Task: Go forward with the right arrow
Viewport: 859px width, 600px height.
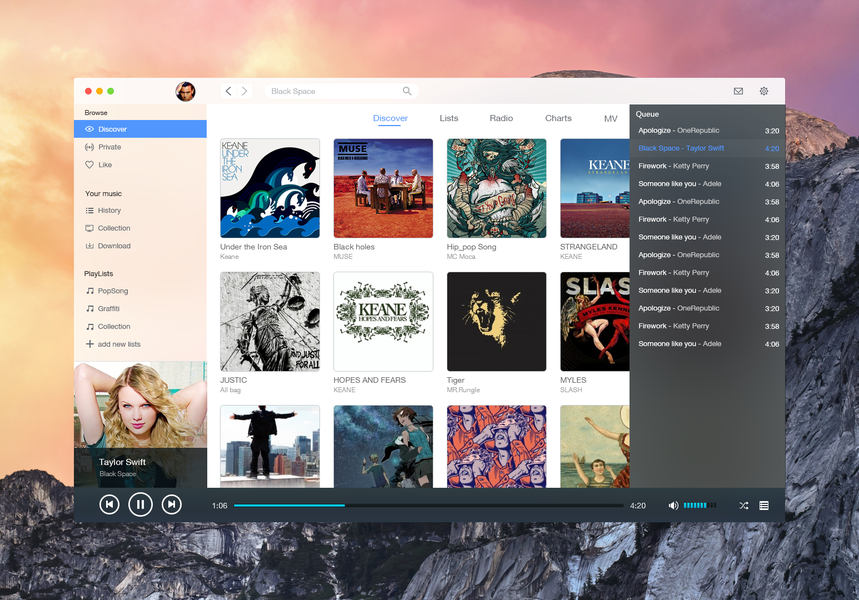Action: [244, 91]
